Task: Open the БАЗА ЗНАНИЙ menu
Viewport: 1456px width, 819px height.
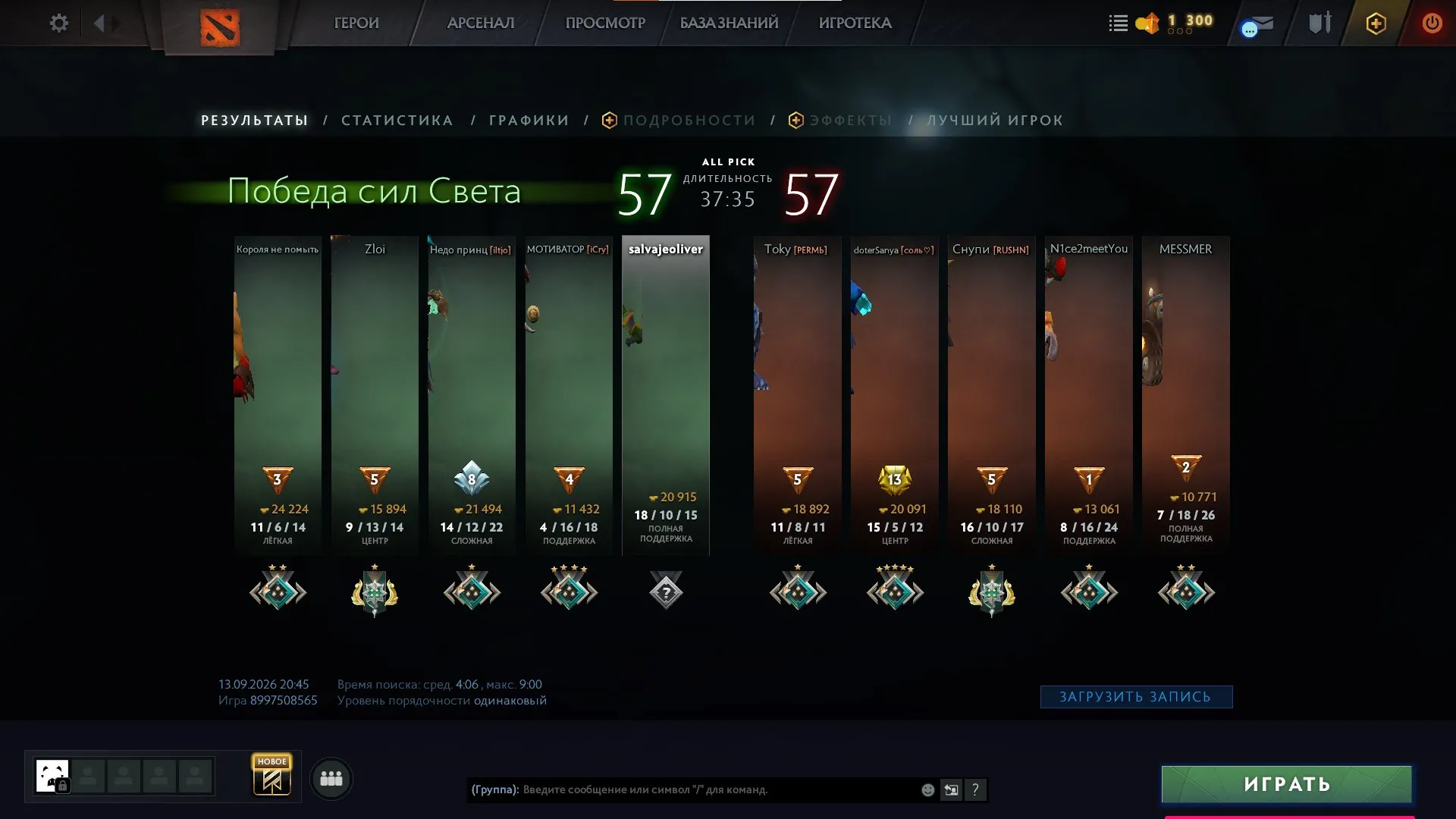Action: (x=729, y=23)
